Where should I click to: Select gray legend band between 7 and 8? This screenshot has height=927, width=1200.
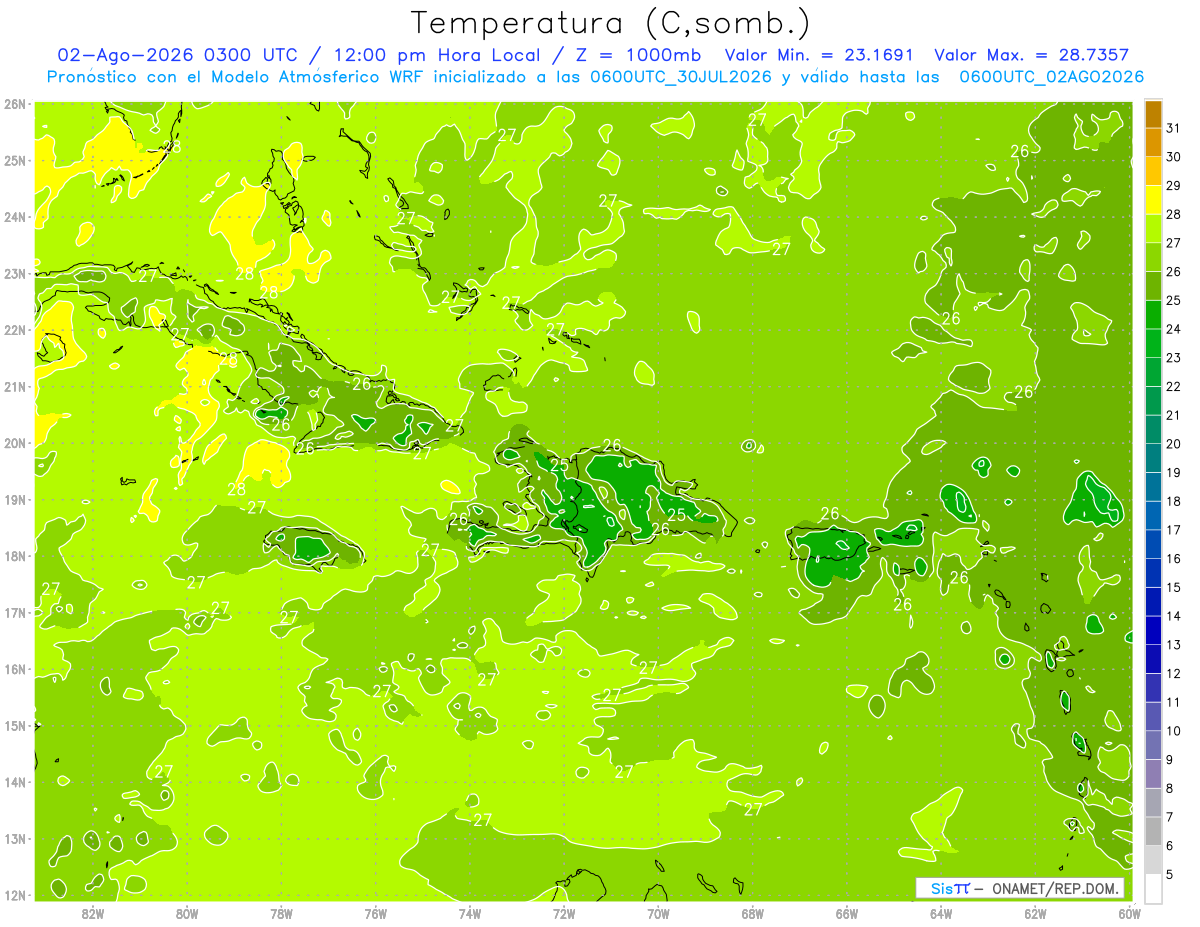[x=1153, y=803]
